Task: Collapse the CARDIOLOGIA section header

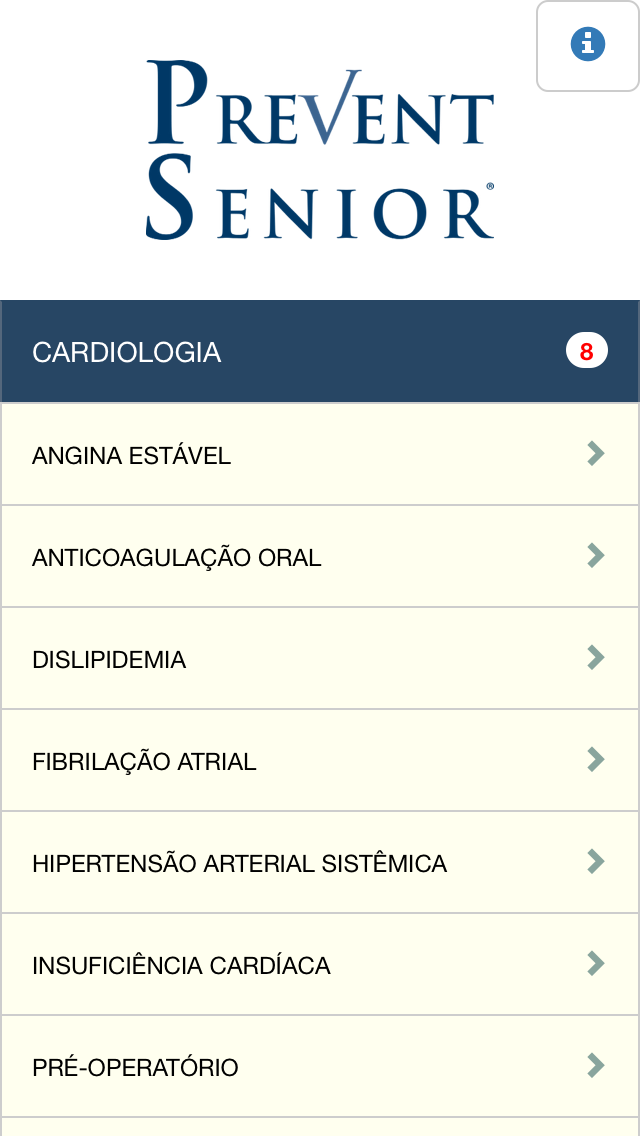Action: point(320,351)
